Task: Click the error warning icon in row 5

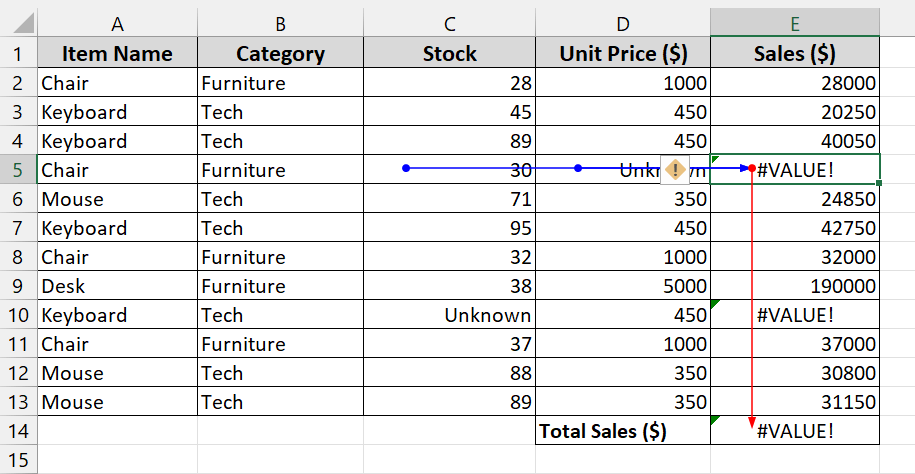Action: [x=675, y=170]
